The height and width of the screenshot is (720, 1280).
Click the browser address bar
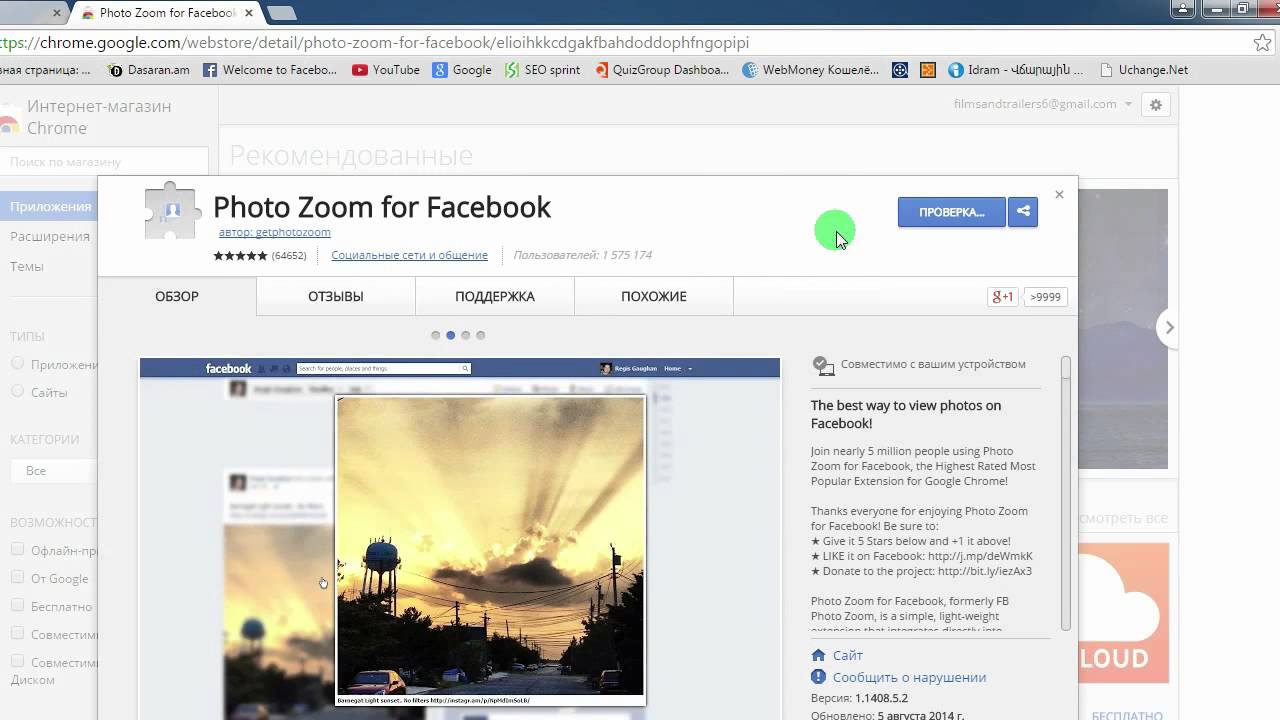(x=620, y=43)
